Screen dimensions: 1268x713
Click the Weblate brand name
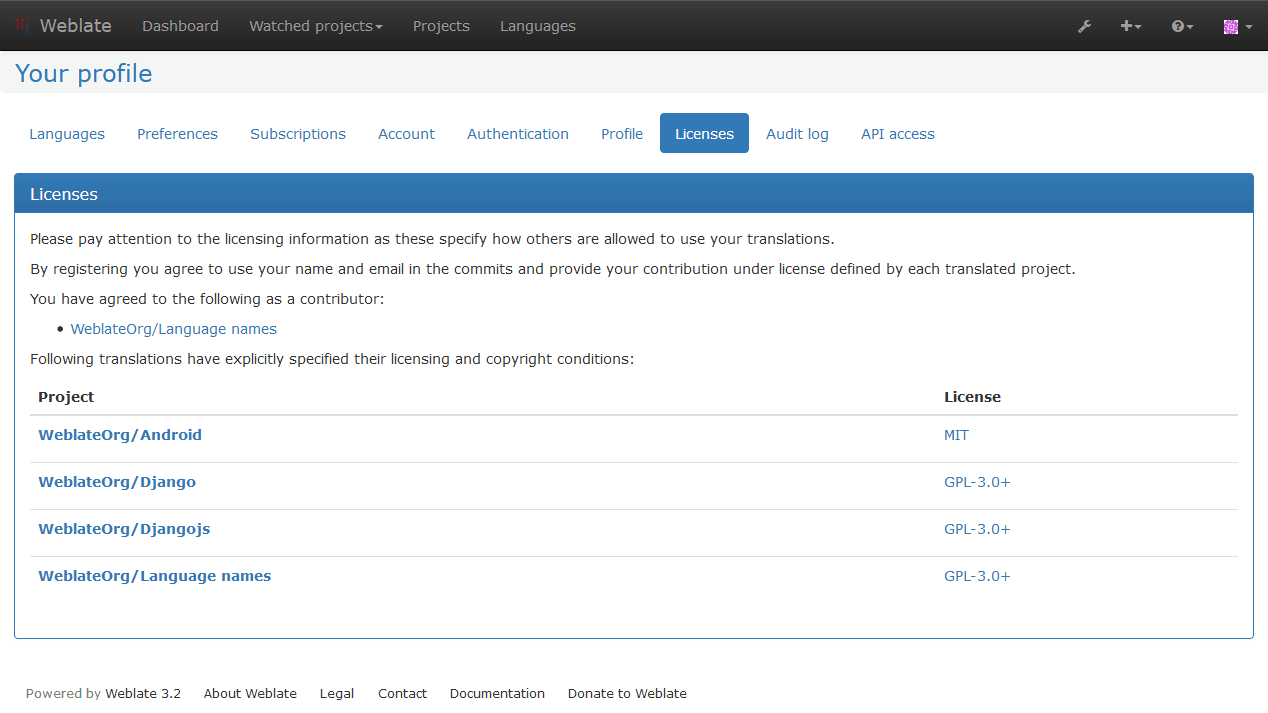[76, 26]
